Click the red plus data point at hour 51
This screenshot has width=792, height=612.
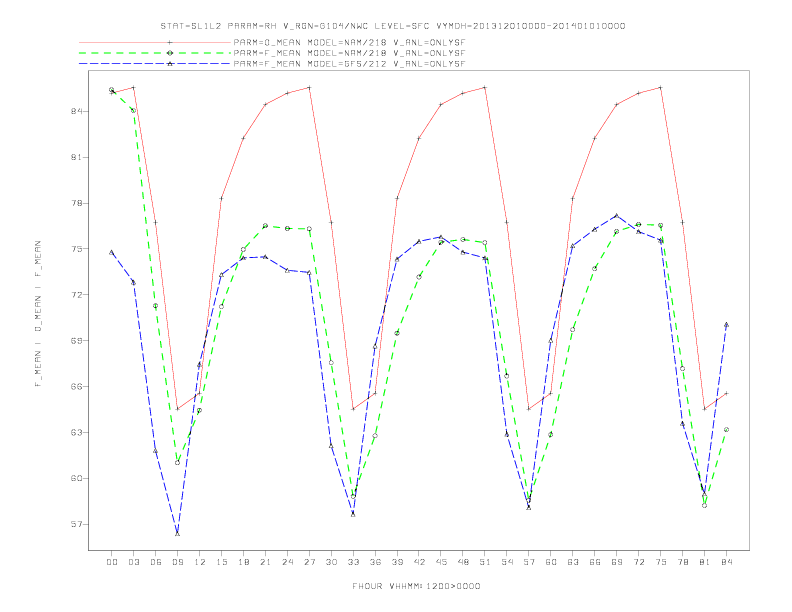click(485, 87)
